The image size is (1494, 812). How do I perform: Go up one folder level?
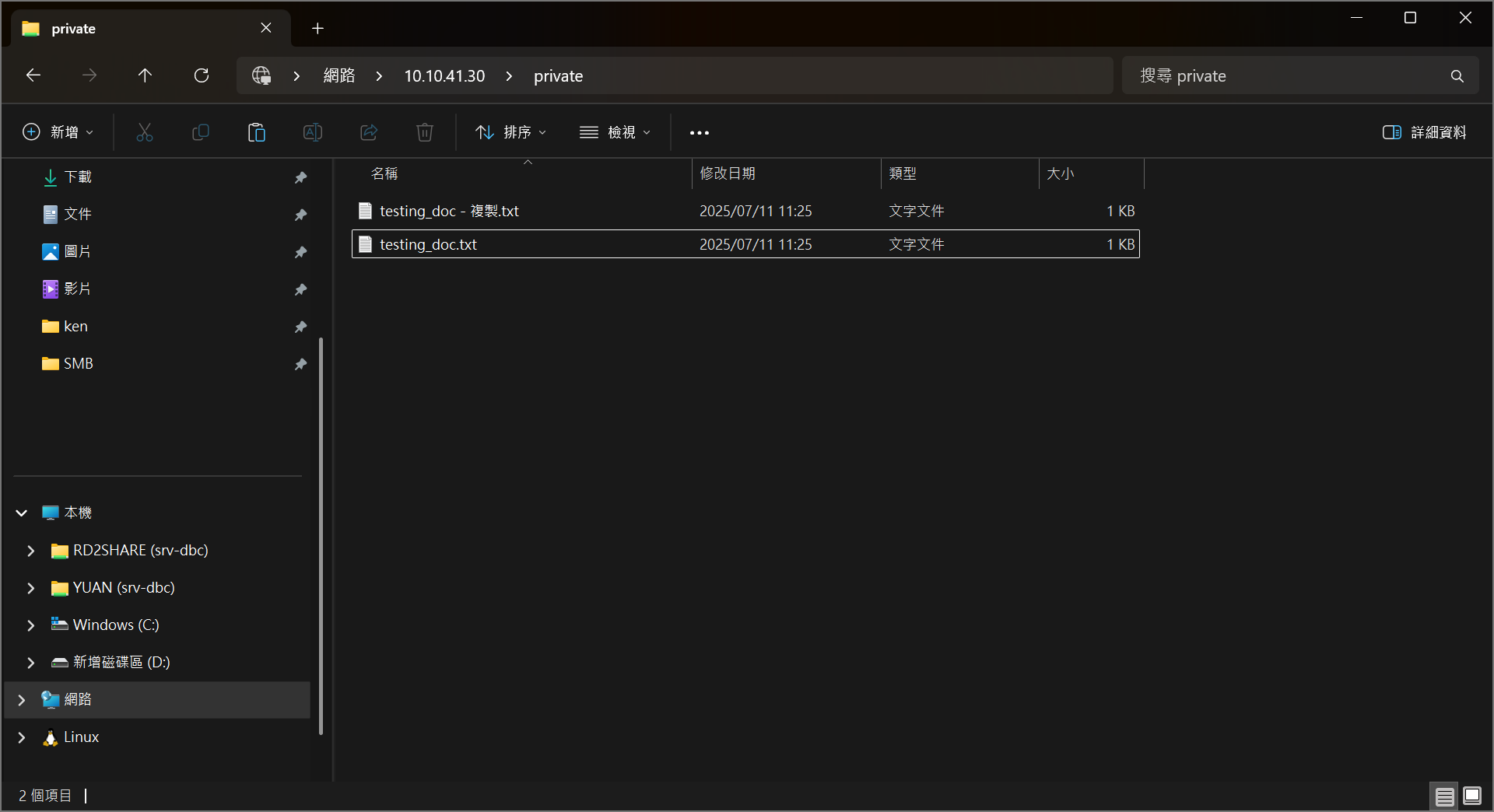(x=145, y=75)
